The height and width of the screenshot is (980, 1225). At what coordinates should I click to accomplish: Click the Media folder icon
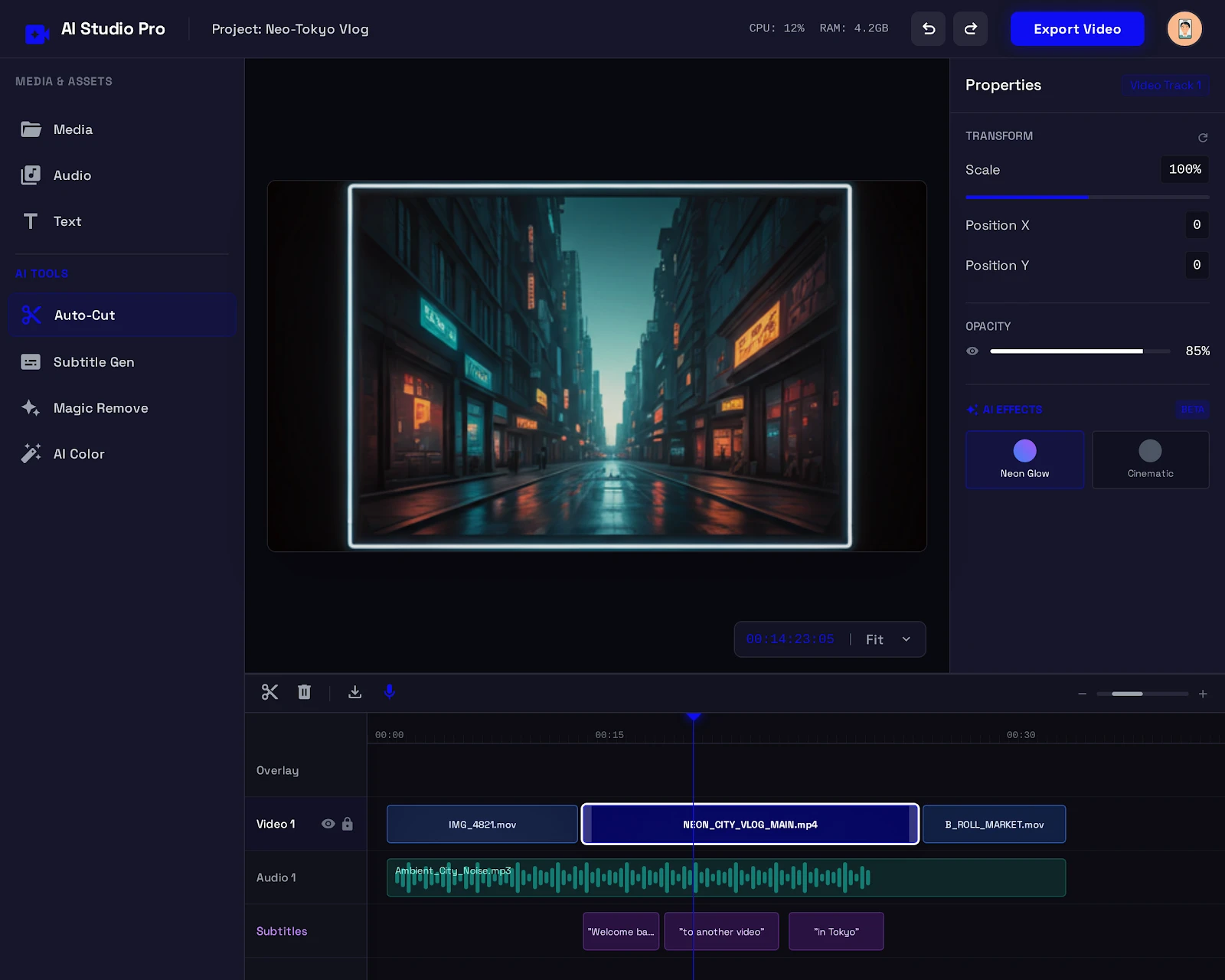pyautogui.click(x=31, y=129)
